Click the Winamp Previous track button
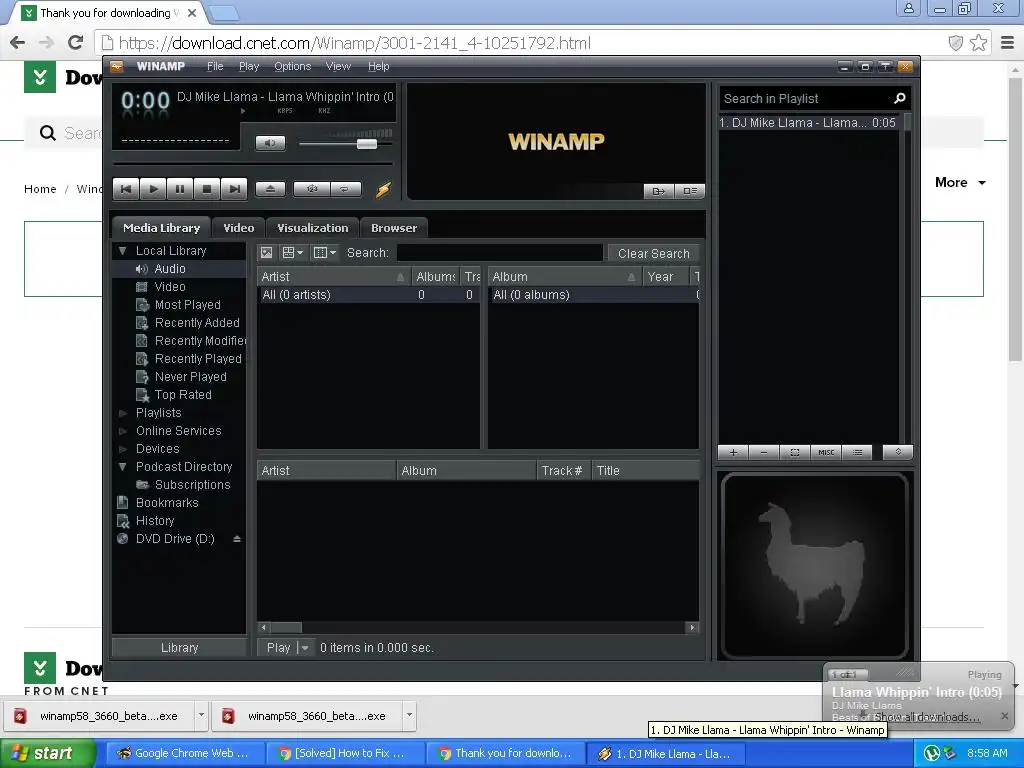This screenshot has height=768, width=1024. tap(126, 189)
